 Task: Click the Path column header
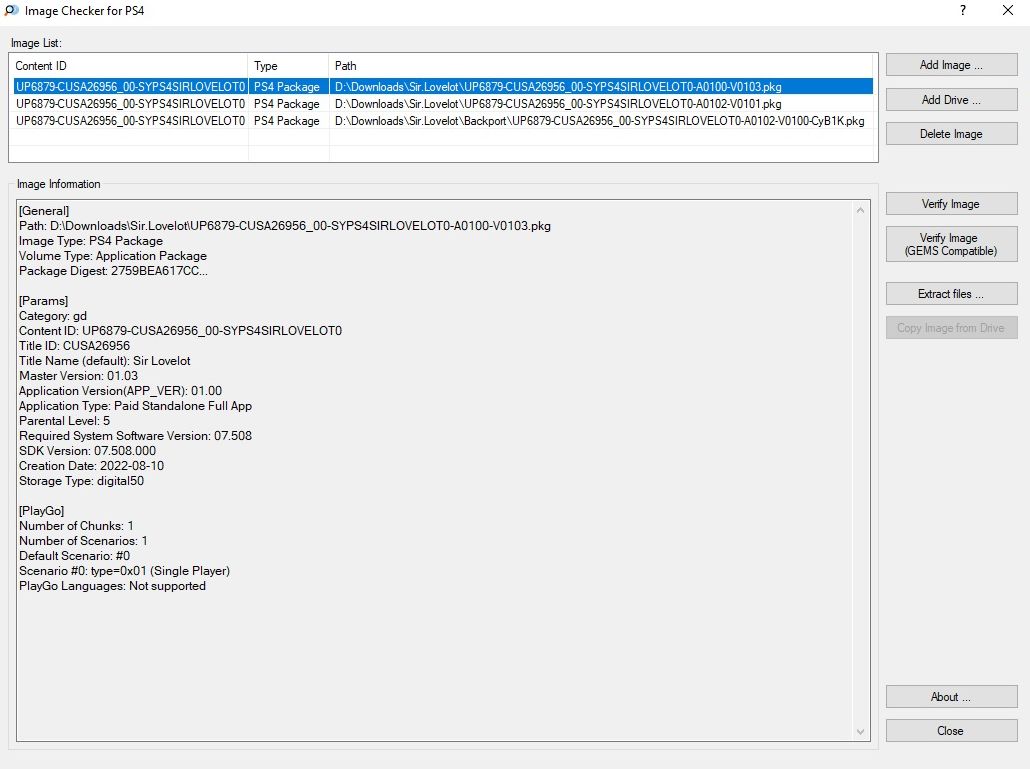[600, 66]
